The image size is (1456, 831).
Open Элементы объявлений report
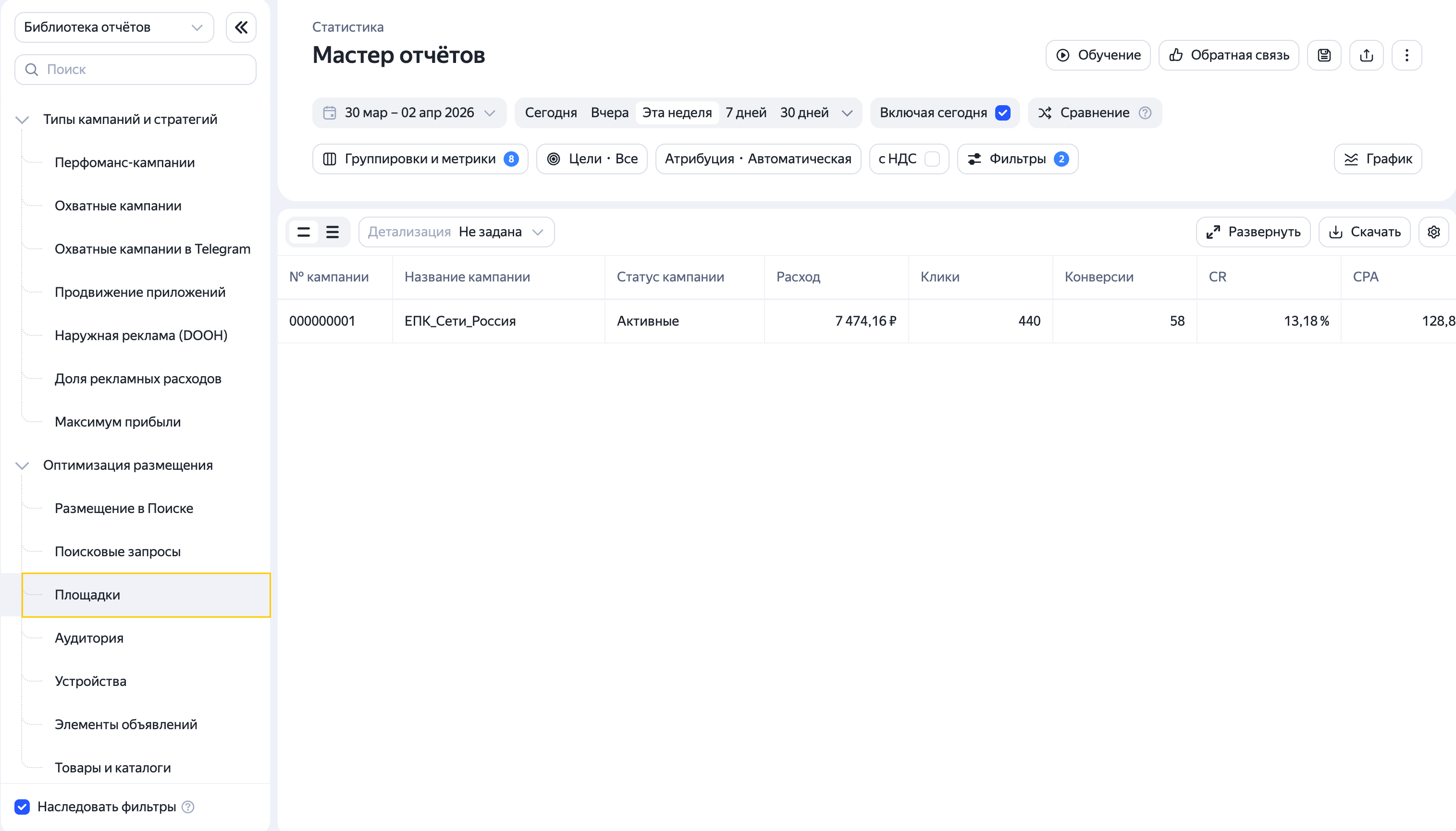[x=125, y=725]
